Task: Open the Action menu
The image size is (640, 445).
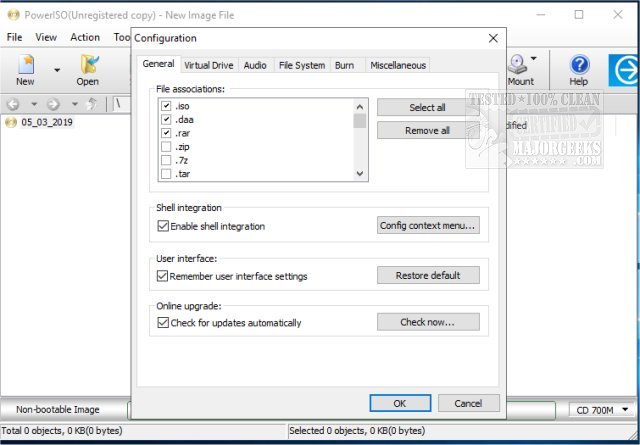Action: pos(85,37)
